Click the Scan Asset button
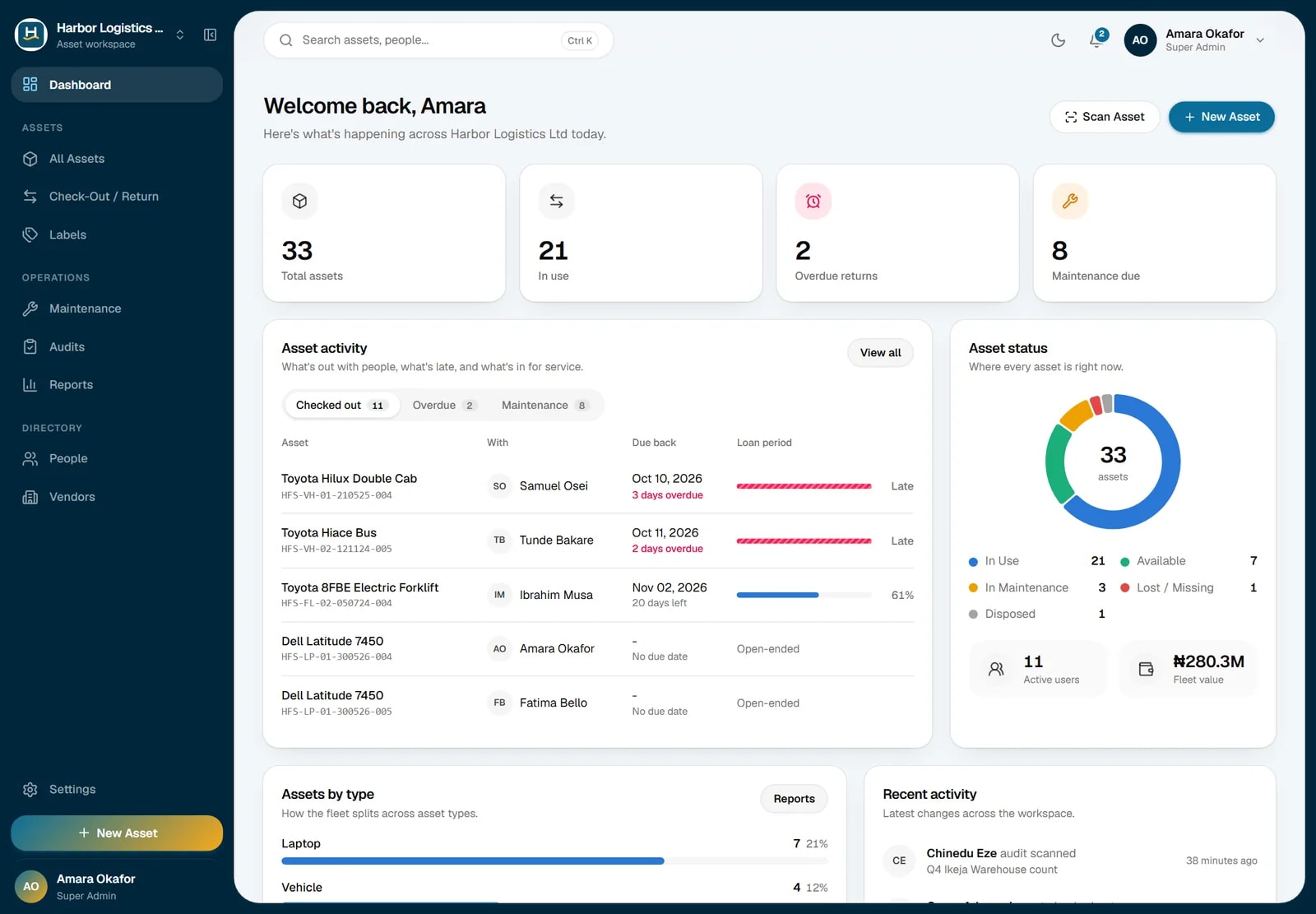This screenshot has width=1316, height=914. [1105, 117]
